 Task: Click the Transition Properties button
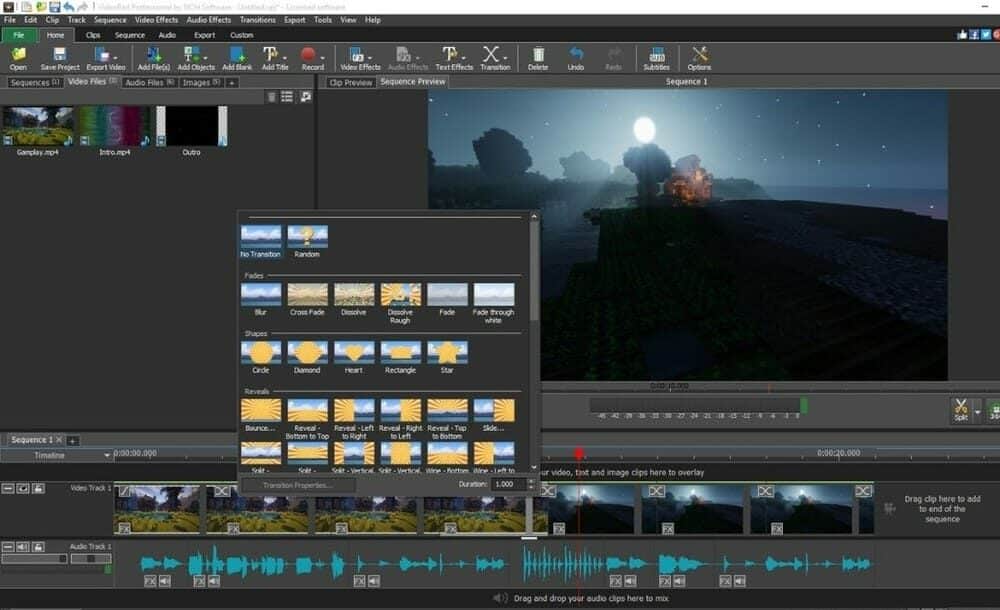click(x=297, y=485)
